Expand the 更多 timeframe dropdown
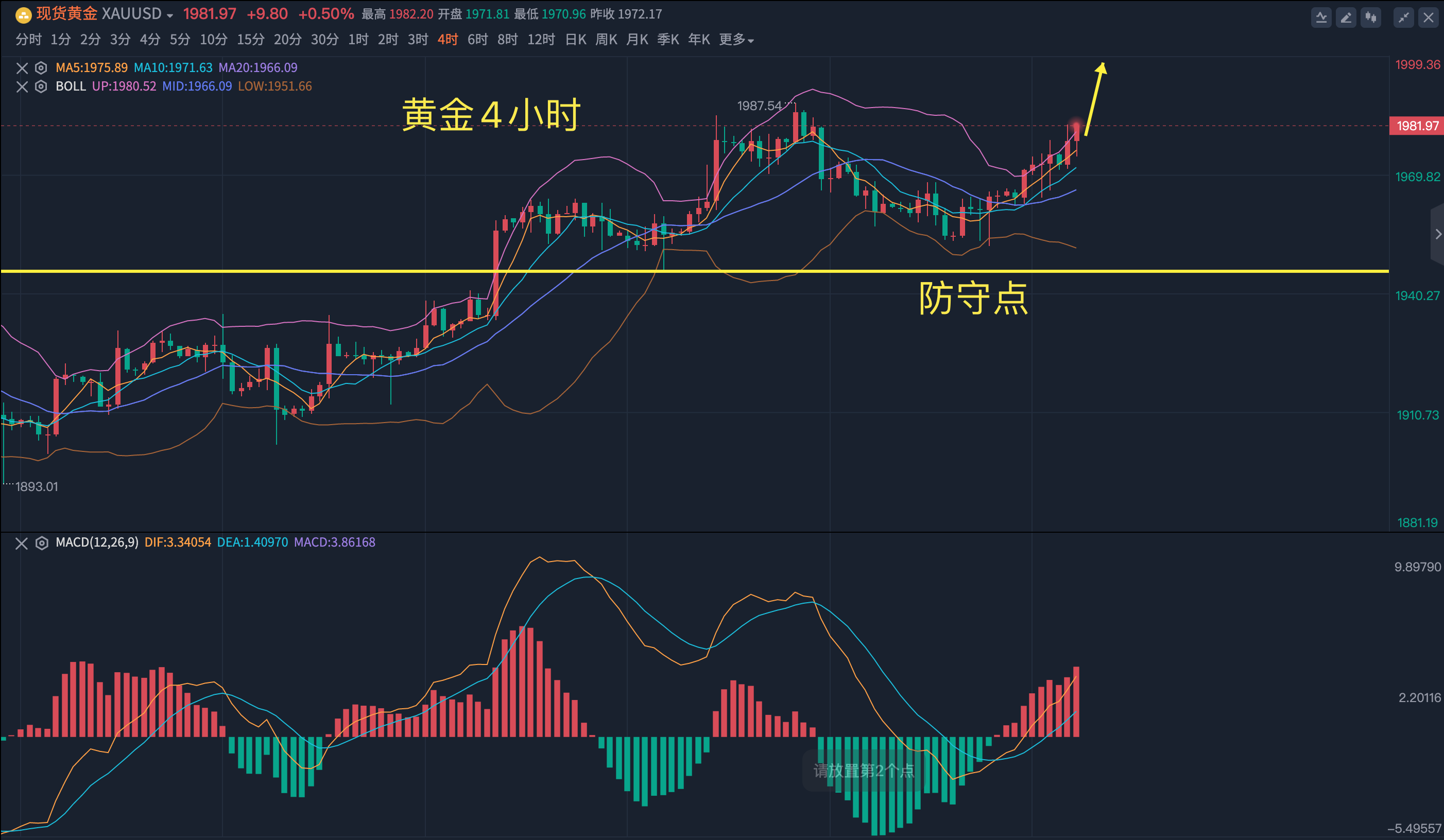This screenshot has height=840, width=1444. 736,40
